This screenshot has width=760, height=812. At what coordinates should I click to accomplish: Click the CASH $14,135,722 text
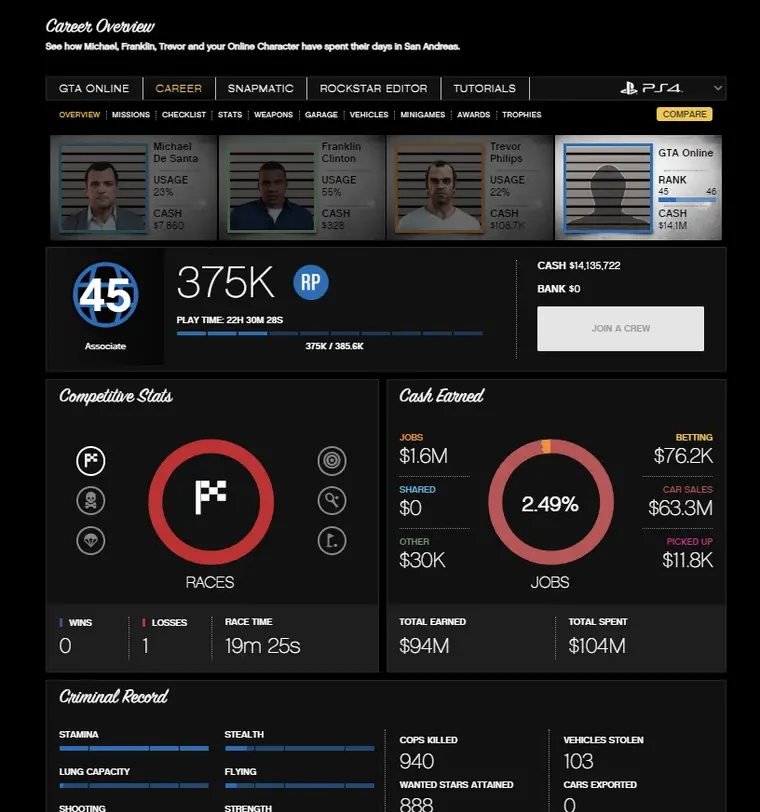578,266
